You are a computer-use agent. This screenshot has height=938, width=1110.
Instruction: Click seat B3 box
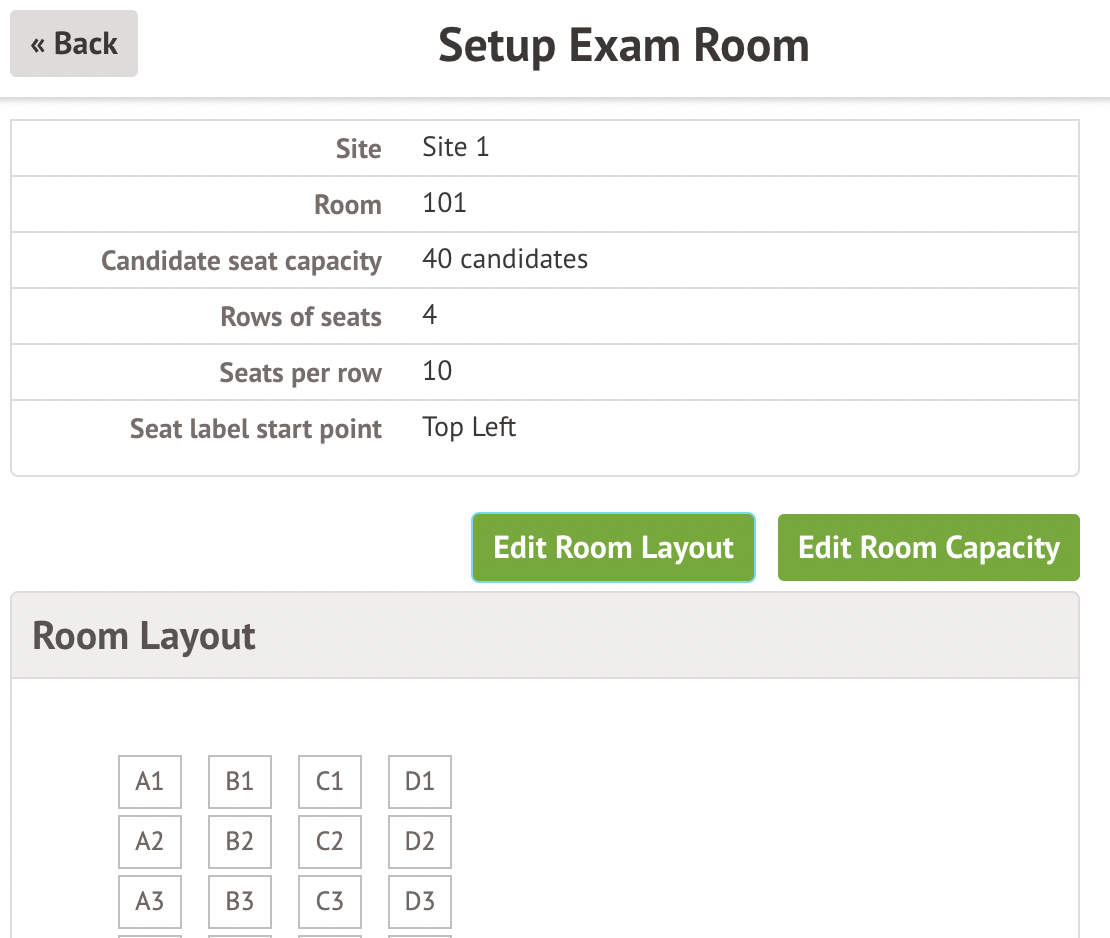pyautogui.click(x=240, y=902)
